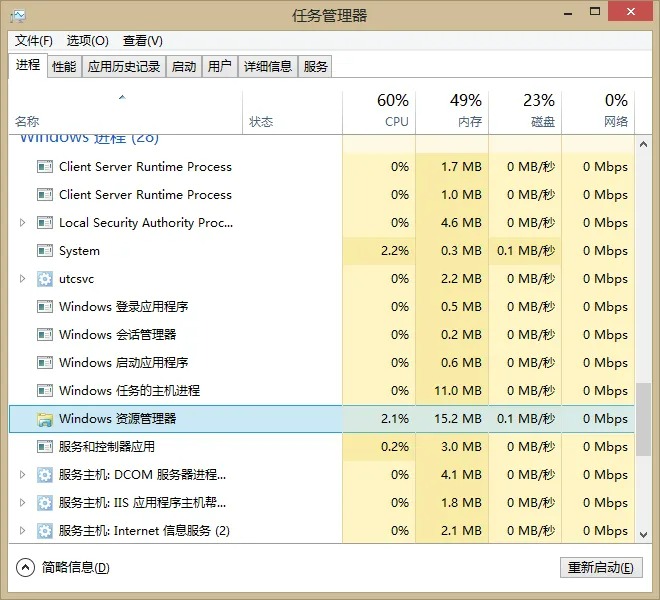Minimize the Task Manager window
This screenshot has width=660, height=600.
pos(568,12)
